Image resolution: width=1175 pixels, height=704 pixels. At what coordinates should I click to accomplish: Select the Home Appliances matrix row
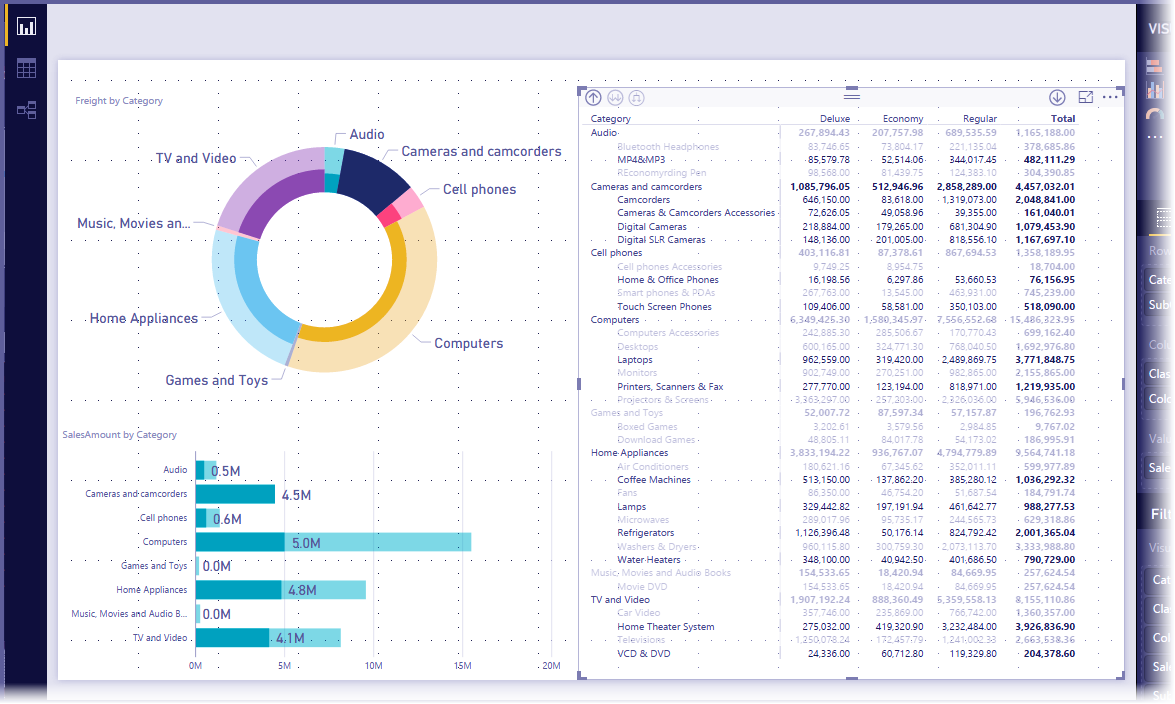point(833,453)
